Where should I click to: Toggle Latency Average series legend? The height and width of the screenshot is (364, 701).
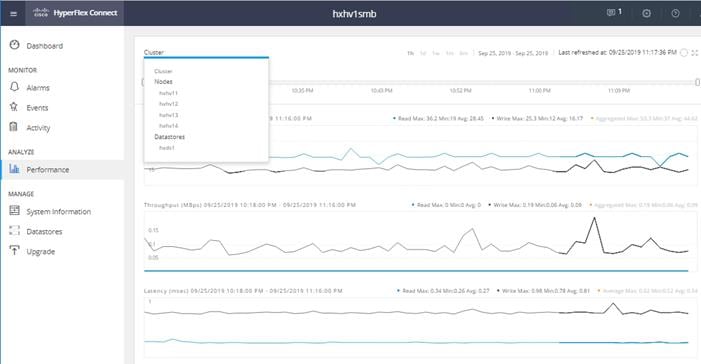point(648,291)
